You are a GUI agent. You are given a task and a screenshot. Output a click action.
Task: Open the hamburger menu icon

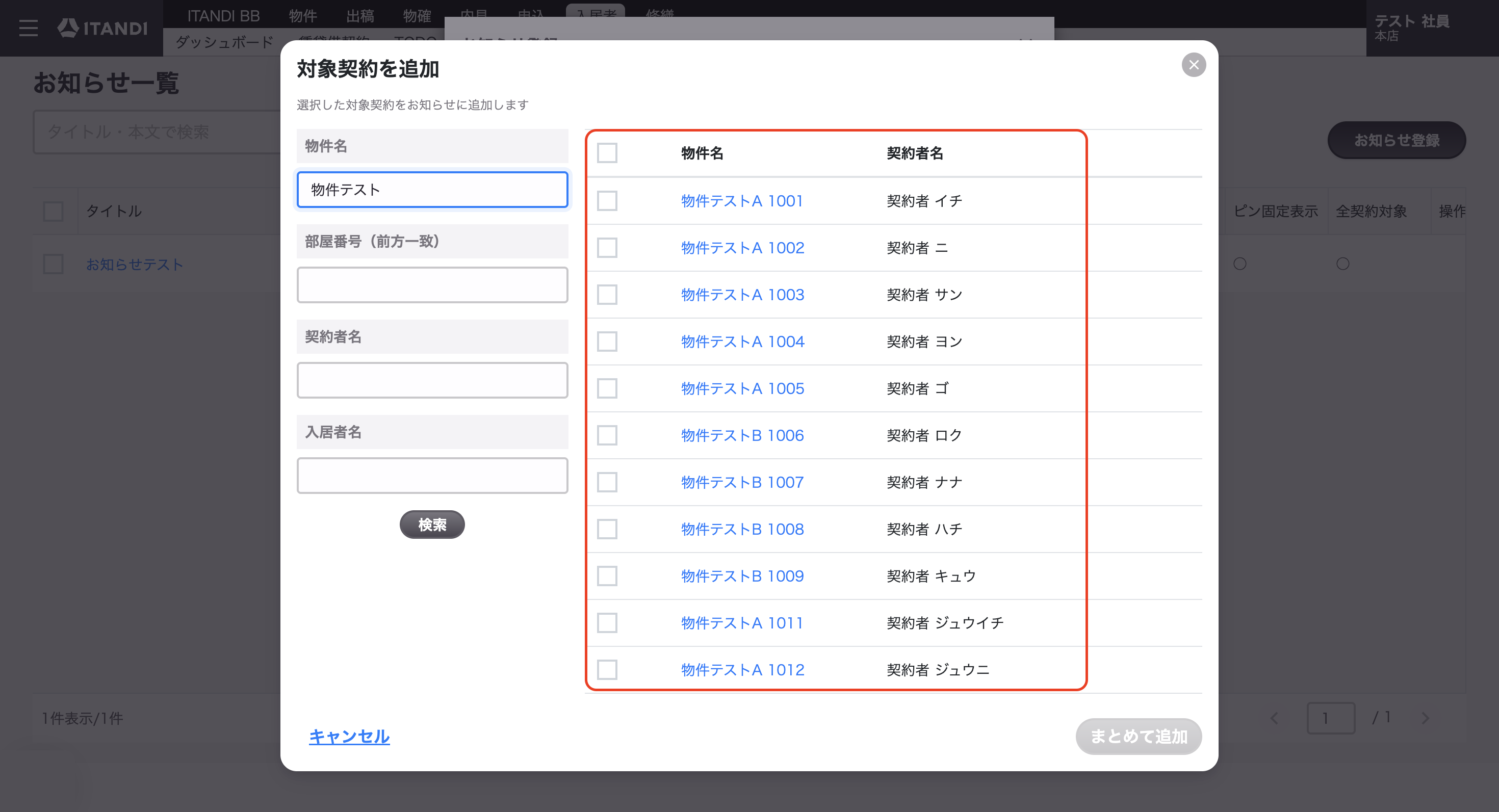pyautogui.click(x=28, y=28)
